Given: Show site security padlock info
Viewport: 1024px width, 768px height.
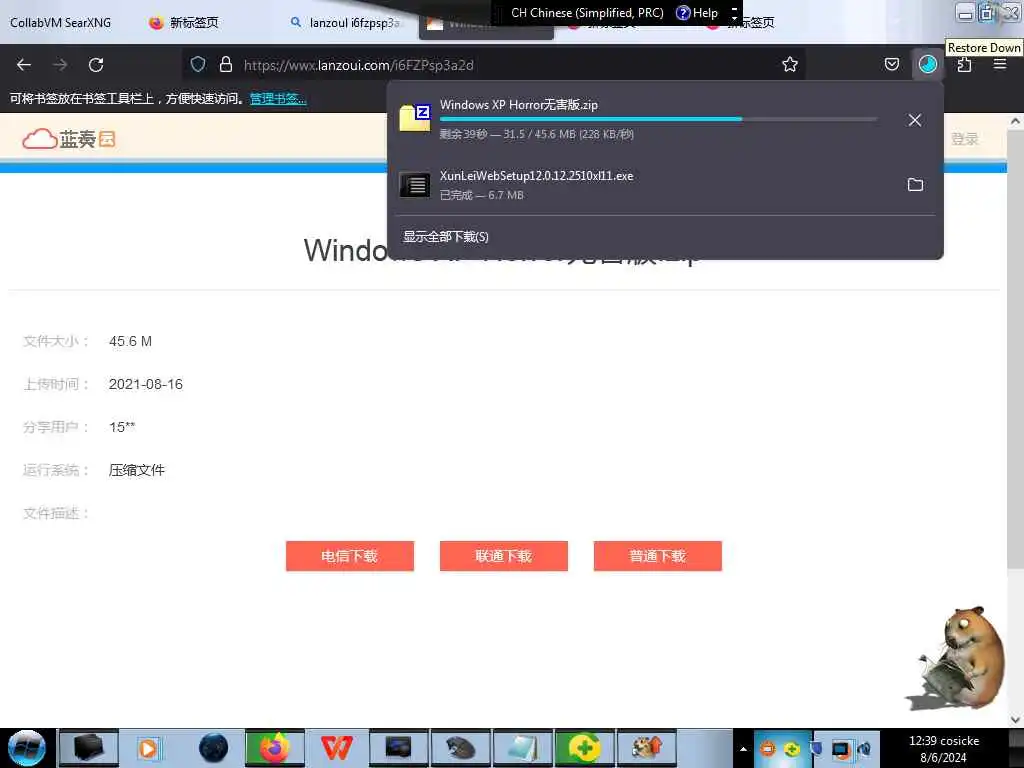Looking at the screenshot, I should click(226, 64).
